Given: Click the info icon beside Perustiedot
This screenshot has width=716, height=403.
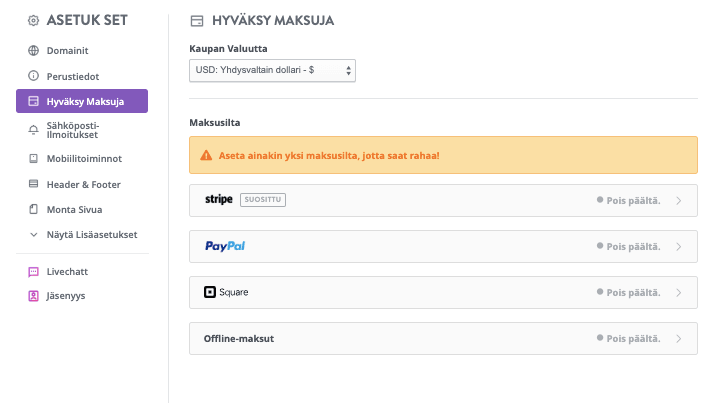Looking at the screenshot, I should [33, 75].
